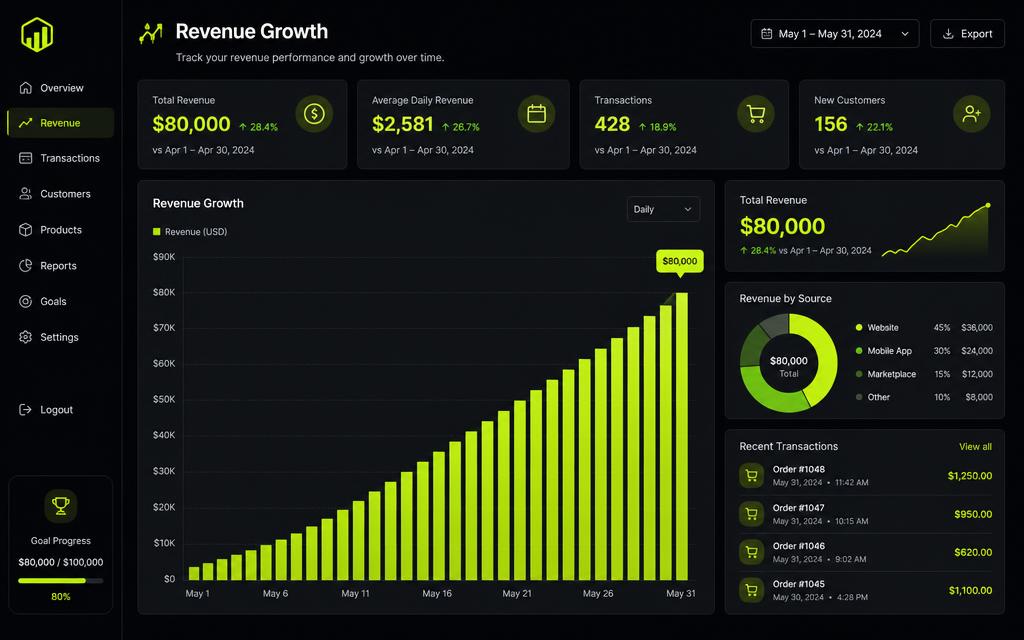Click the cart icon for Order #1045
The image size is (1024, 640).
pos(752,590)
